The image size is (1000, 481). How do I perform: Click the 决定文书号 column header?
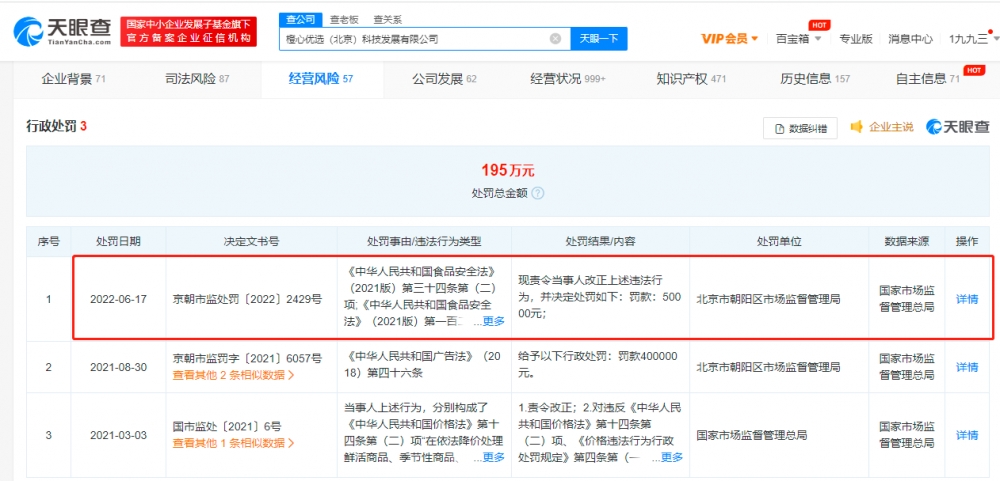point(251,242)
